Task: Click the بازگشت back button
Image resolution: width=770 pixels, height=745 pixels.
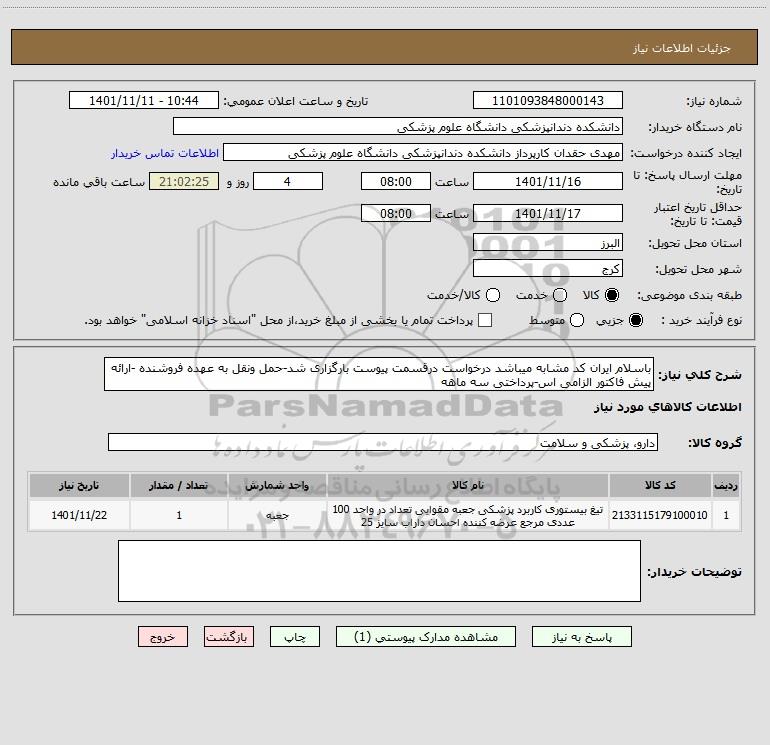Action: [229, 637]
